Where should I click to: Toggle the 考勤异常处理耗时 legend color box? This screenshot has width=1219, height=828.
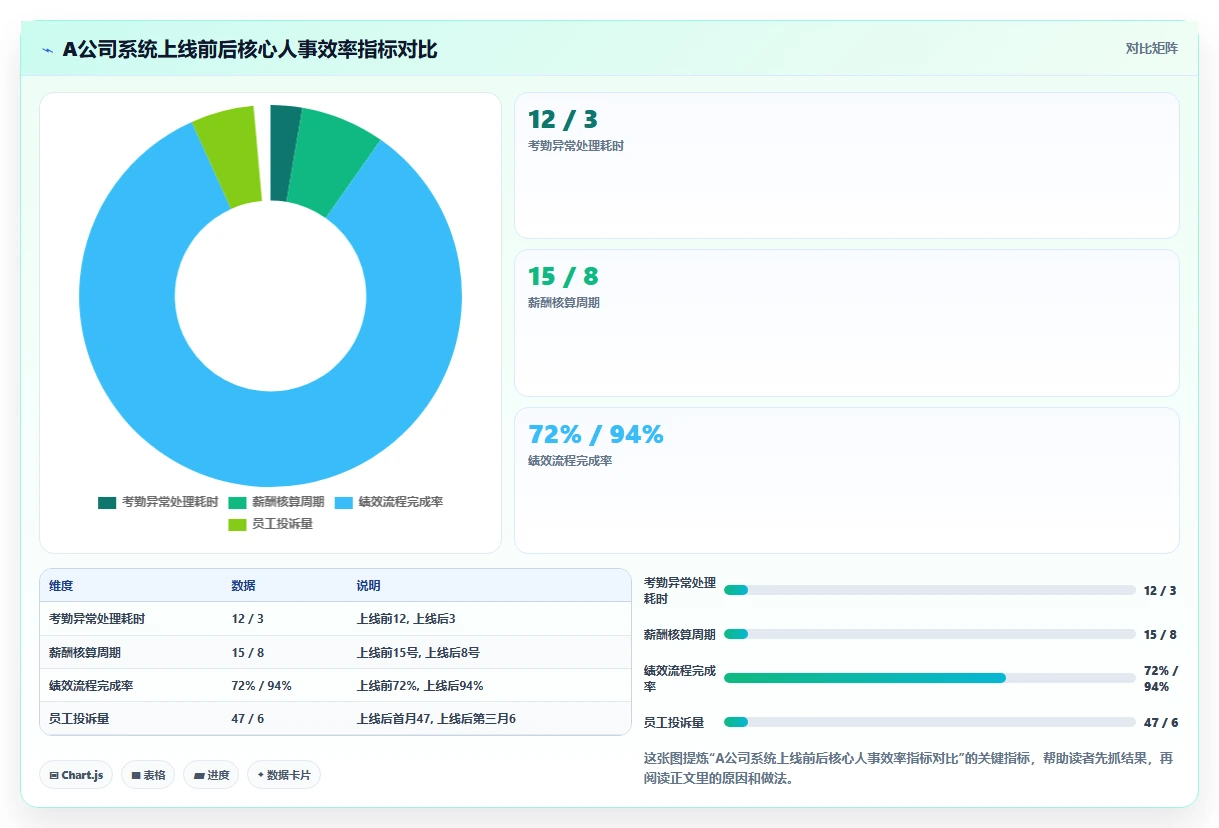107,502
